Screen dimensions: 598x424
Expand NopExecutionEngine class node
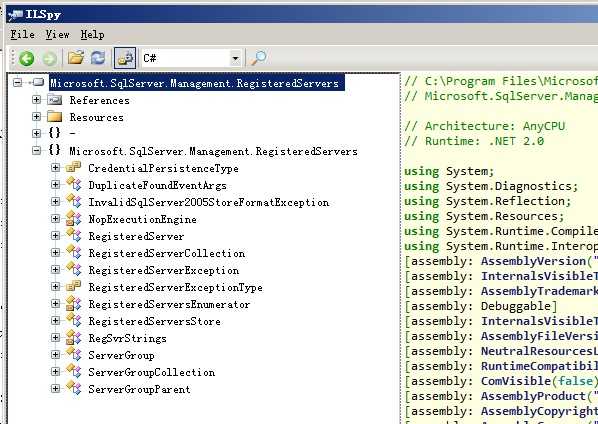point(55,218)
